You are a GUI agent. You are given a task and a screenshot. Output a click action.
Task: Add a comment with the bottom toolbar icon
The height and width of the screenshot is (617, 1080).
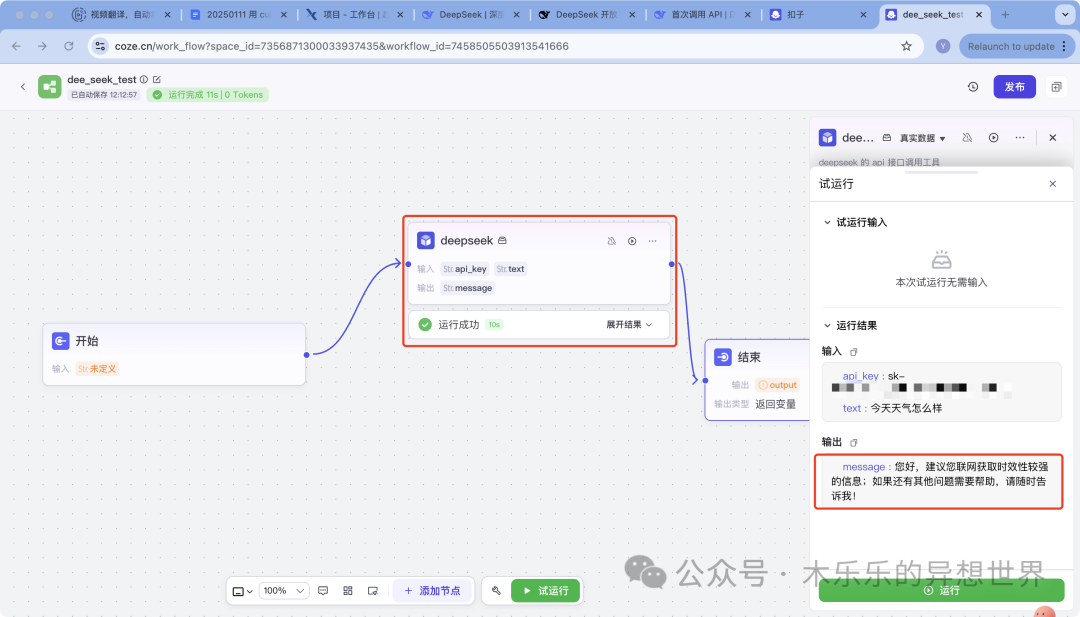point(323,591)
